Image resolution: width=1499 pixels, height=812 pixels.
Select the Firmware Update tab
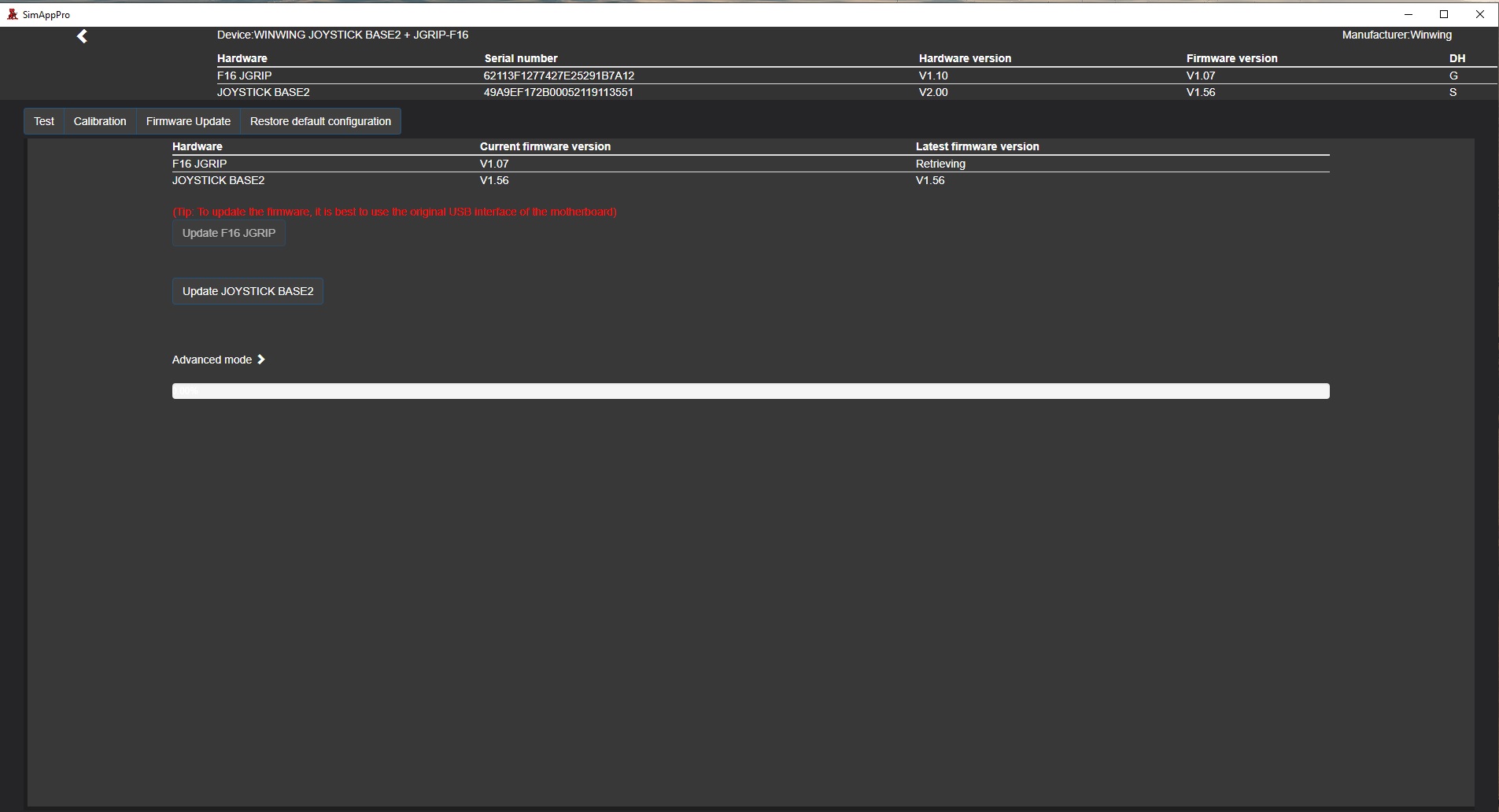pyautogui.click(x=188, y=121)
